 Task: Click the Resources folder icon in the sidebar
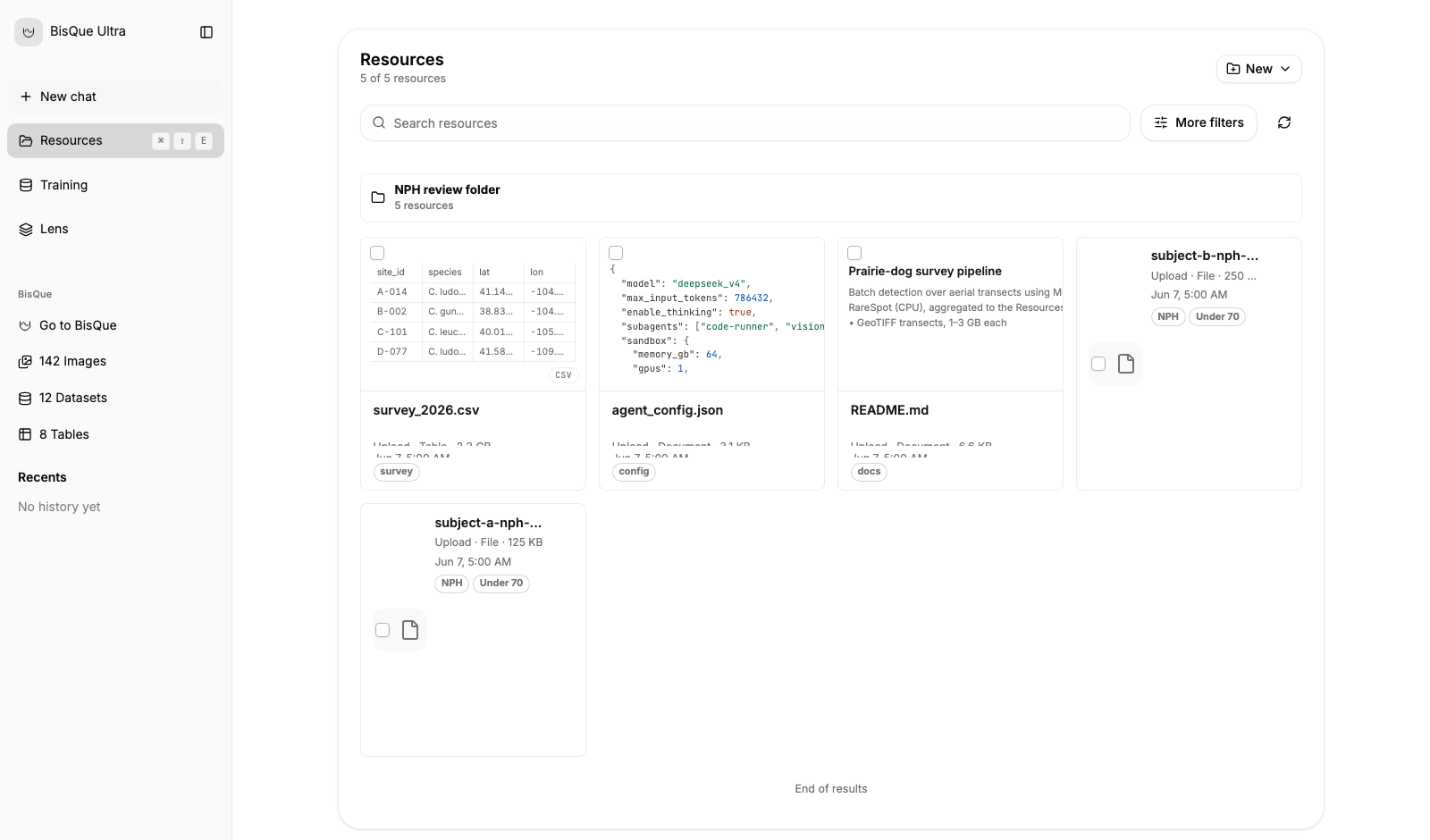[26, 141]
